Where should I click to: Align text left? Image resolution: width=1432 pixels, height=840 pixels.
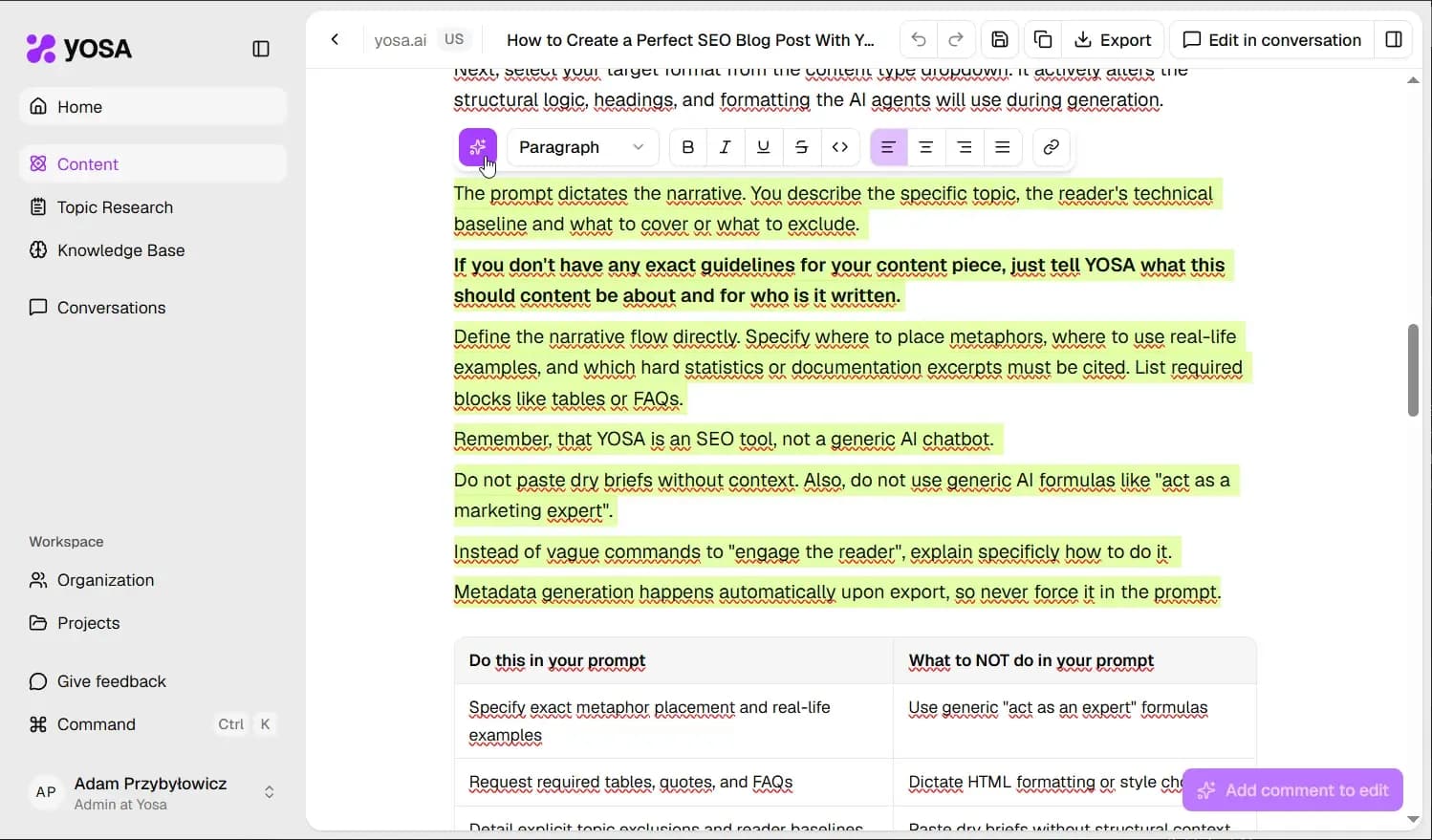(x=888, y=147)
